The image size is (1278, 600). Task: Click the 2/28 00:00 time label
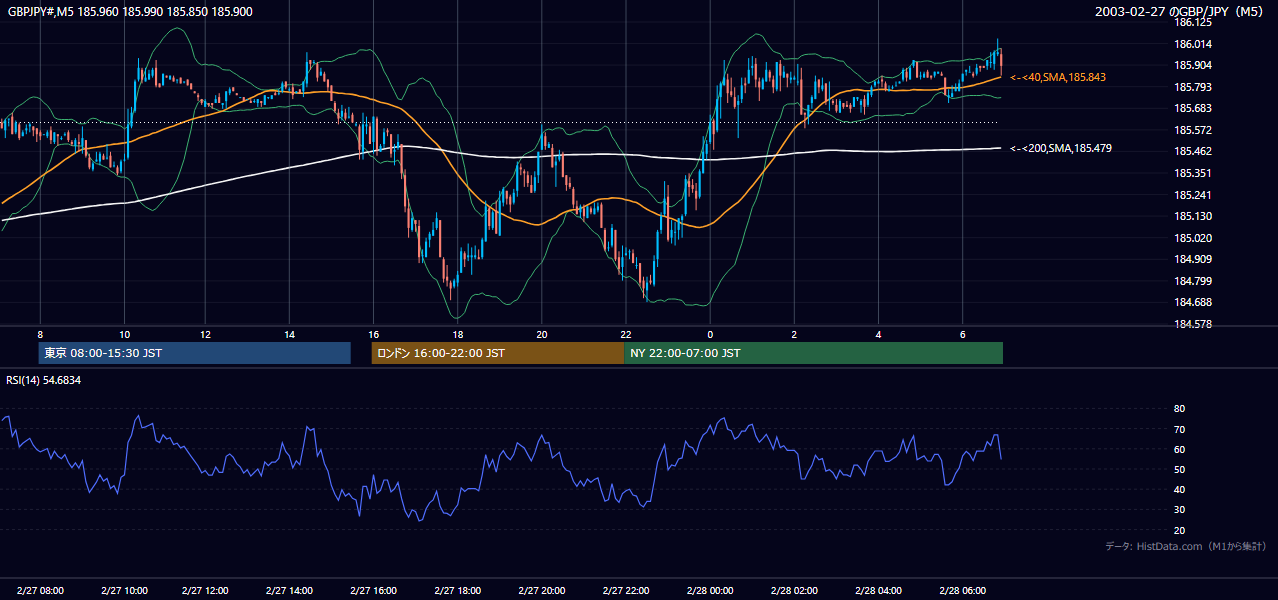(x=710, y=591)
